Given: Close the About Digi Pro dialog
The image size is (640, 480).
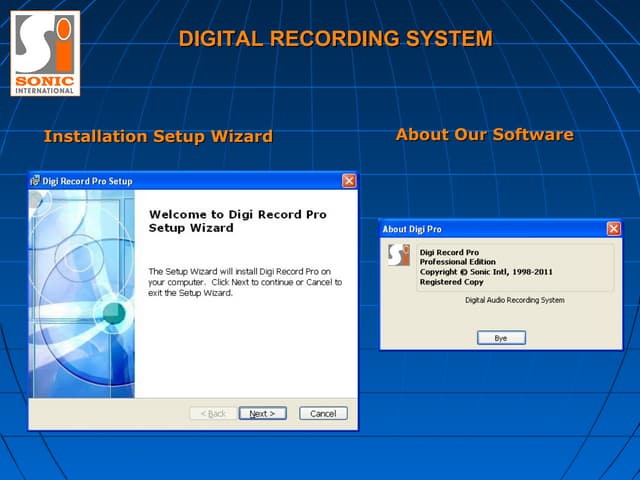Looking at the screenshot, I should tap(613, 229).
